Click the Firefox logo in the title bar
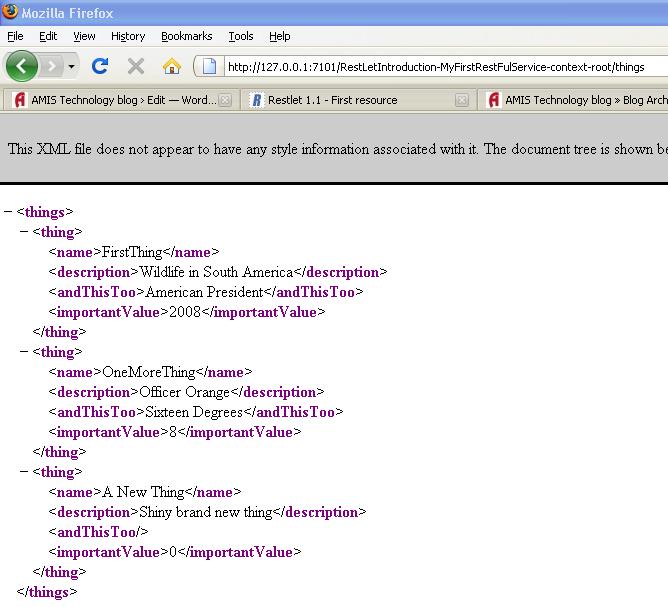This screenshot has width=668, height=607. point(10,13)
